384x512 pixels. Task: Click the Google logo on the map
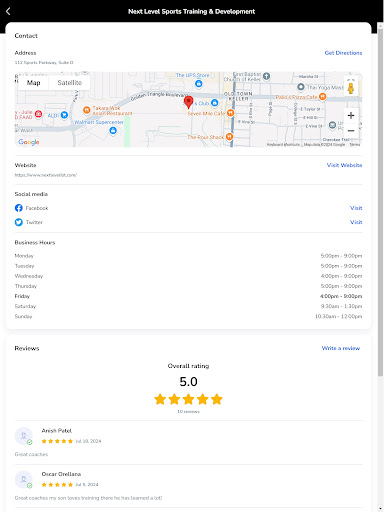29,142
